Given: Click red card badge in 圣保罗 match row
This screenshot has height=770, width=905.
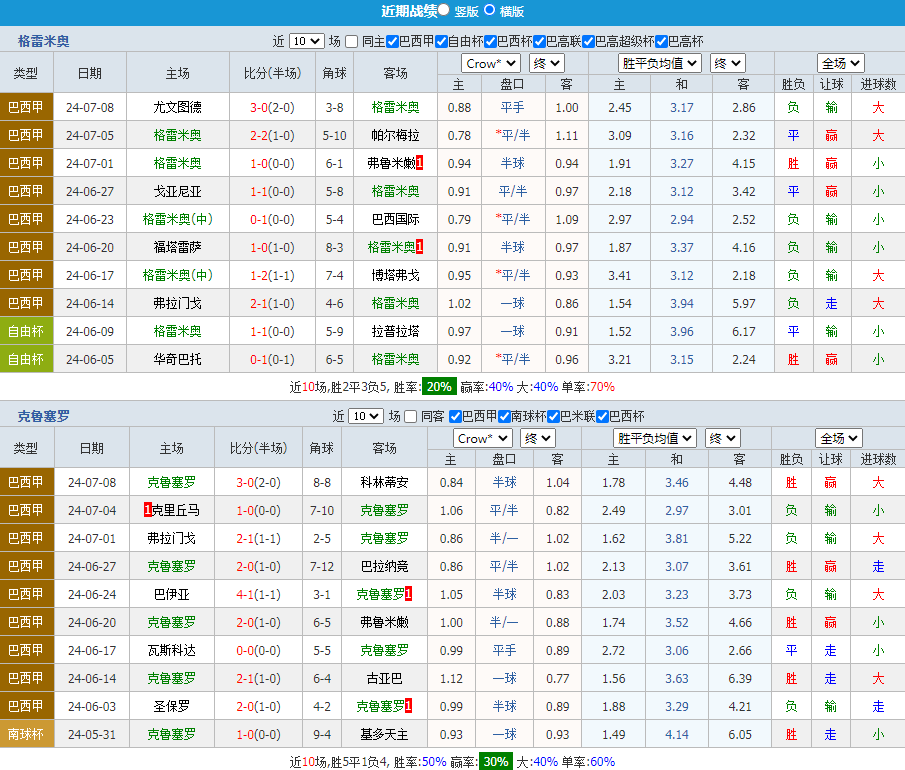Looking at the screenshot, I should click(x=409, y=706).
